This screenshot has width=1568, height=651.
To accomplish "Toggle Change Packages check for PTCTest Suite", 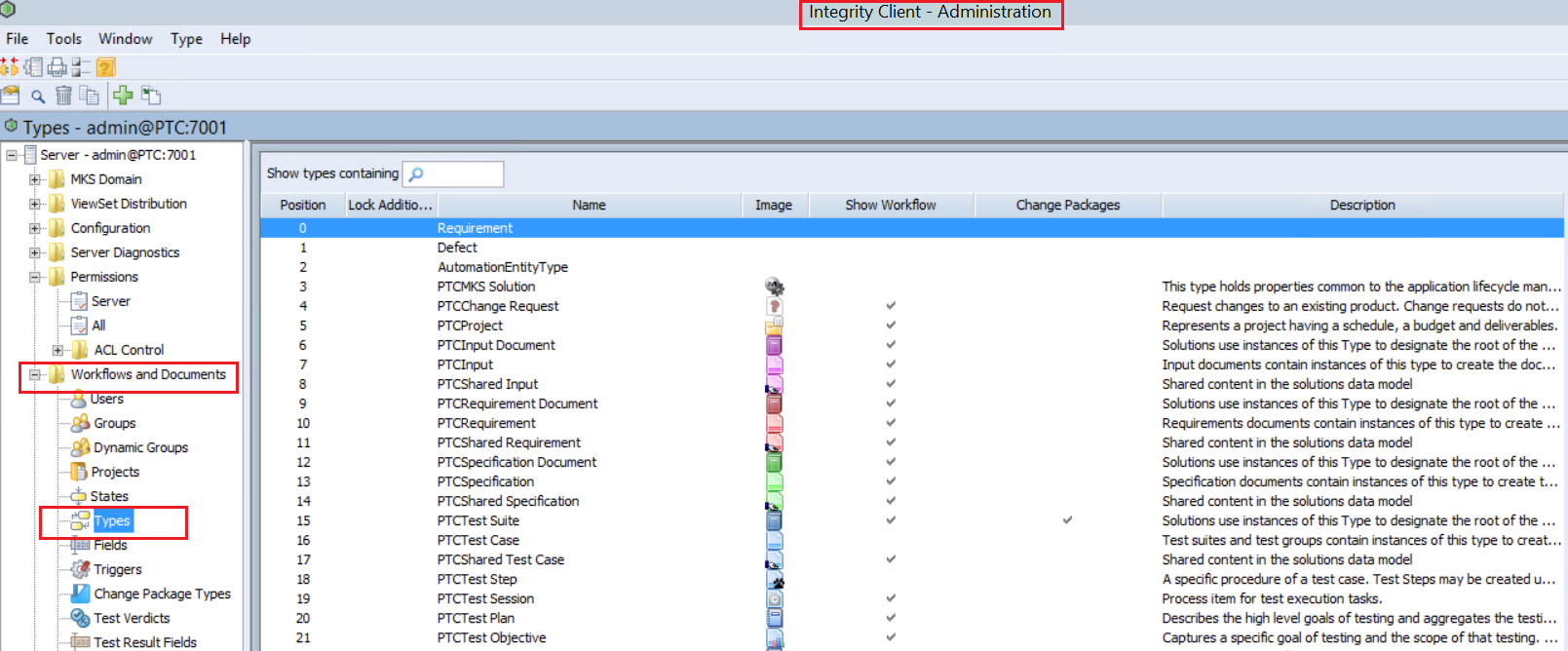I will pyautogui.click(x=1067, y=520).
